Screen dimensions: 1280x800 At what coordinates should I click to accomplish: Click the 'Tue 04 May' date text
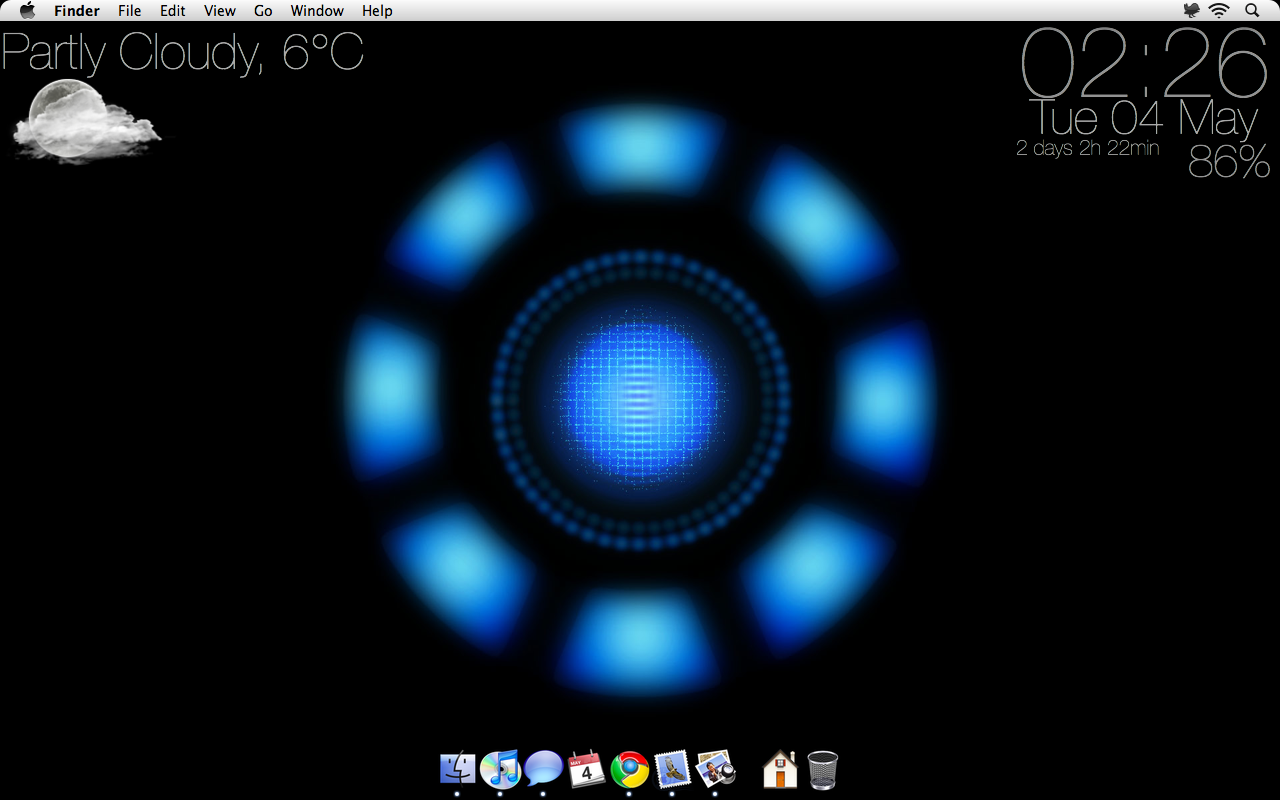(1144, 119)
